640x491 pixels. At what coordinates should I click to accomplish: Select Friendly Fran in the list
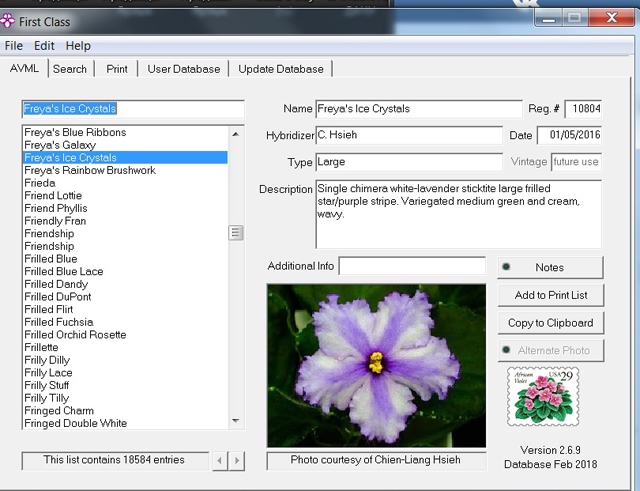coord(125,221)
